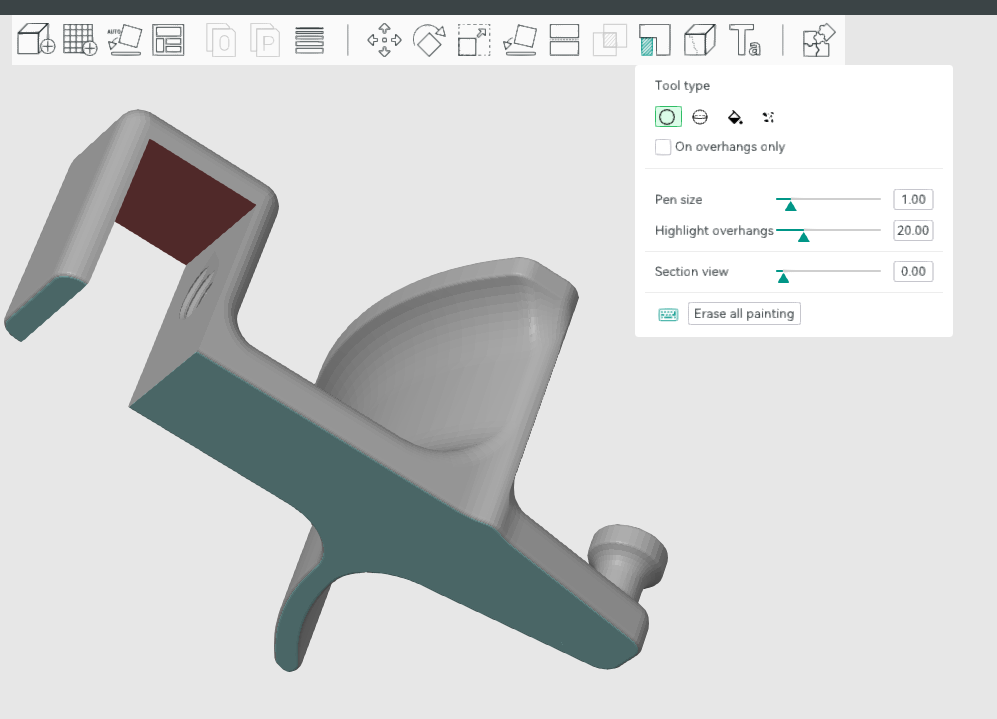Activate the Scale tool

click(x=474, y=41)
